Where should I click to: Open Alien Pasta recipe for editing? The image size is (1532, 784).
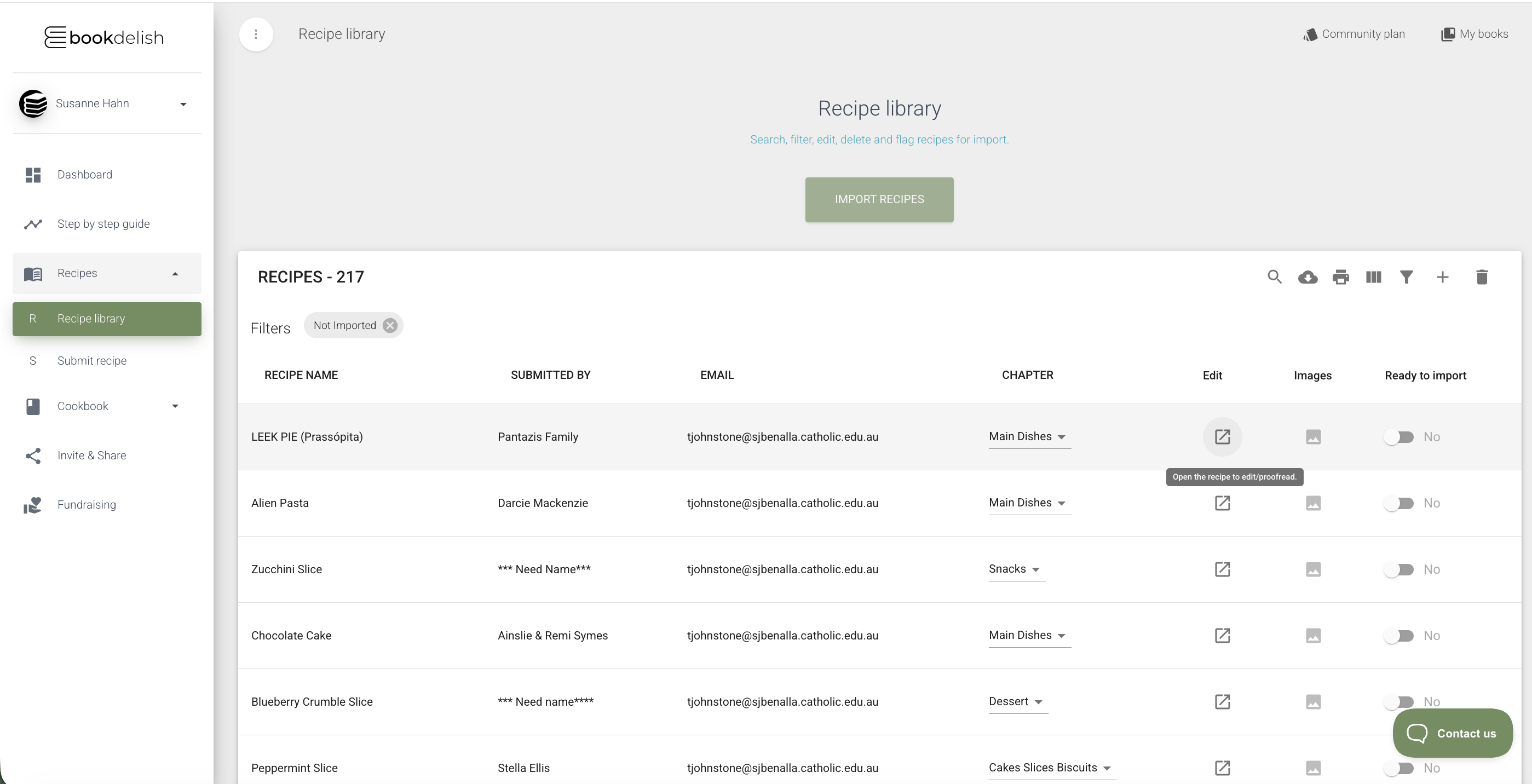pyautogui.click(x=1222, y=503)
